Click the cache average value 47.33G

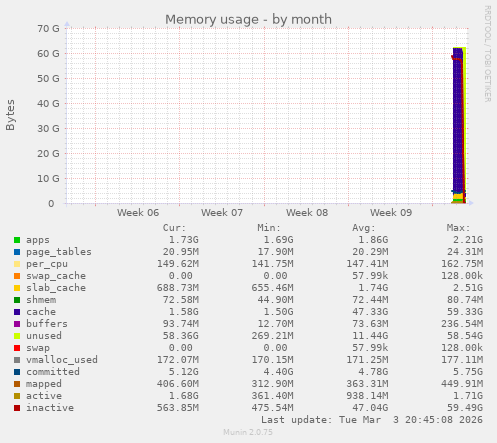click(370, 312)
